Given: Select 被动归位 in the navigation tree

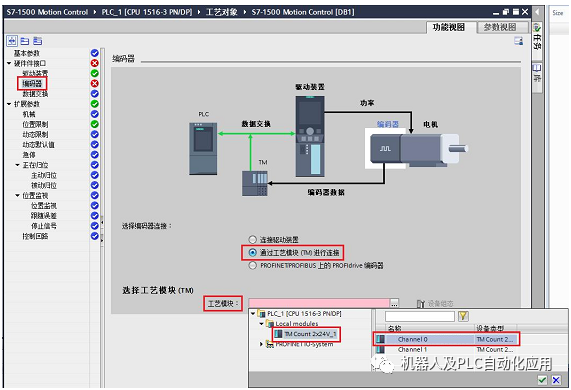Looking at the screenshot, I should (x=44, y=185).
